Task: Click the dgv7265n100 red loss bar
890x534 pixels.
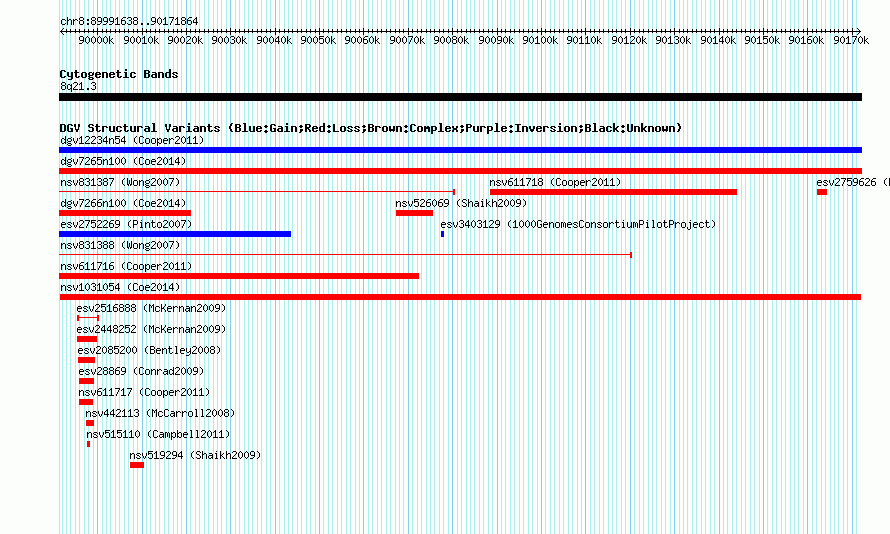Action: click(460, 171)
